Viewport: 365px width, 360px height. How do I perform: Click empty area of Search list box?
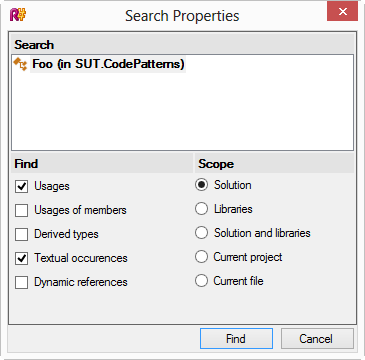pos(182,112)
